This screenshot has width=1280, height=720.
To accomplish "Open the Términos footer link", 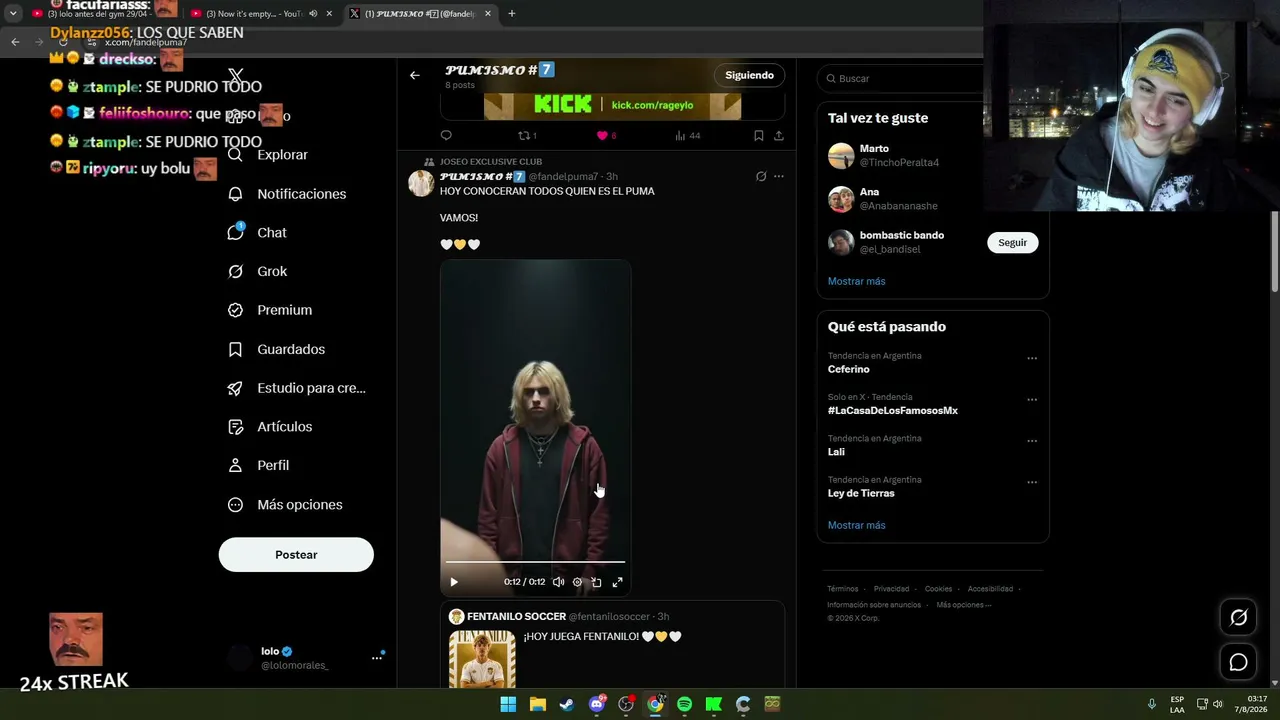I will coord(843,589).
